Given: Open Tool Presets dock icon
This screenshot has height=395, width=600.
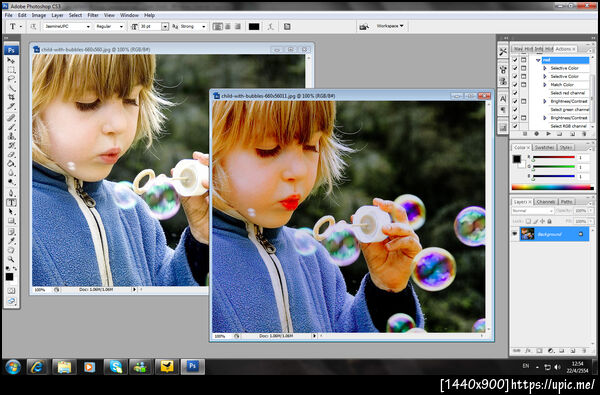Looking at the screenshot, I should point(503,51).
